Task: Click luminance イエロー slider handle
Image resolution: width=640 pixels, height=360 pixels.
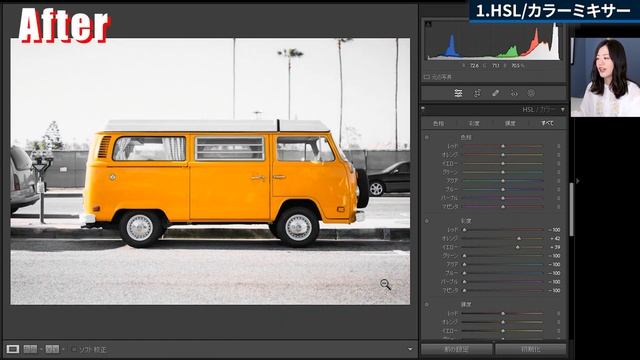Action: point(503,331)
